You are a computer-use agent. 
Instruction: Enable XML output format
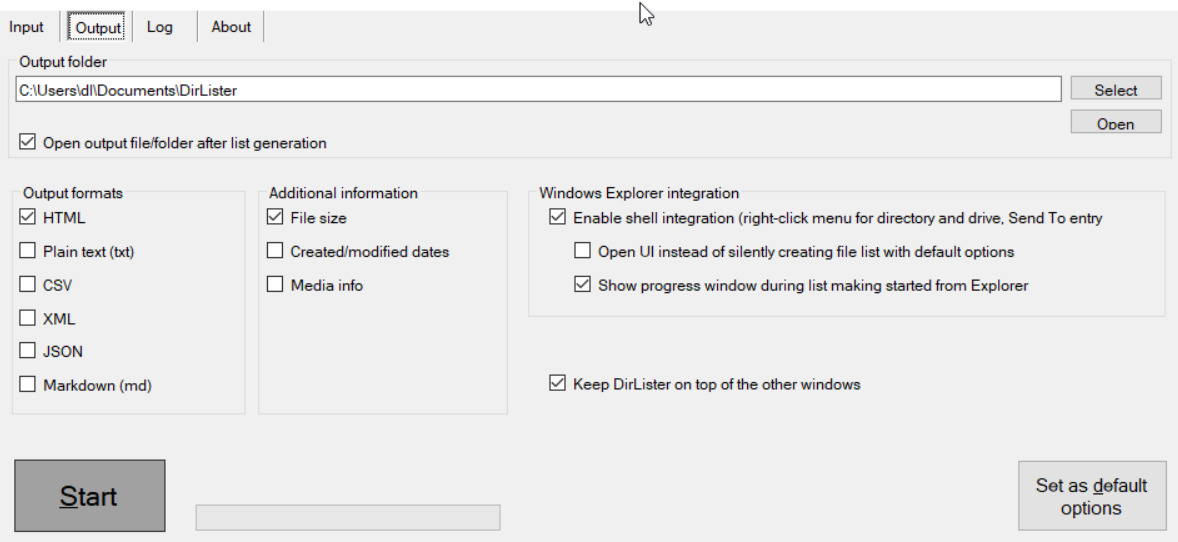(x=27, y=319)
